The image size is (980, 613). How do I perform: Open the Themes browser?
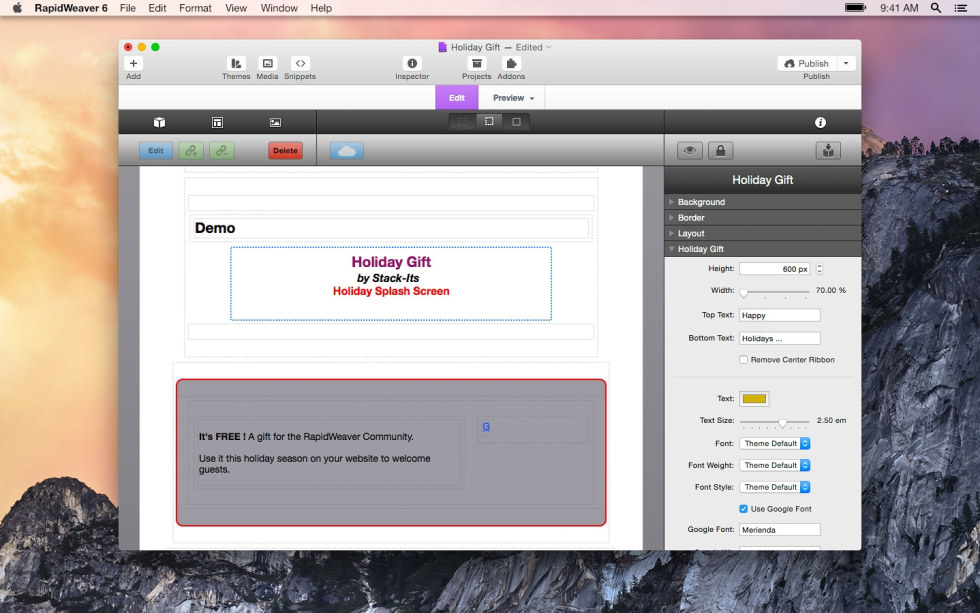[236, 63]
